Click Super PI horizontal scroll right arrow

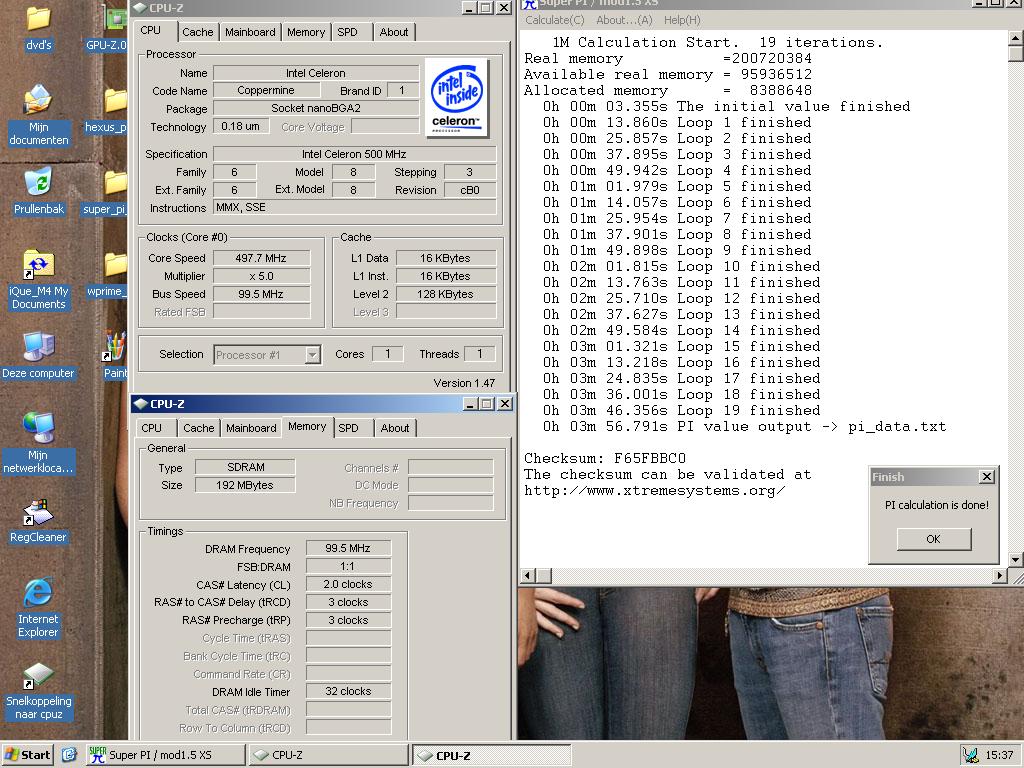click(1000, 575)
